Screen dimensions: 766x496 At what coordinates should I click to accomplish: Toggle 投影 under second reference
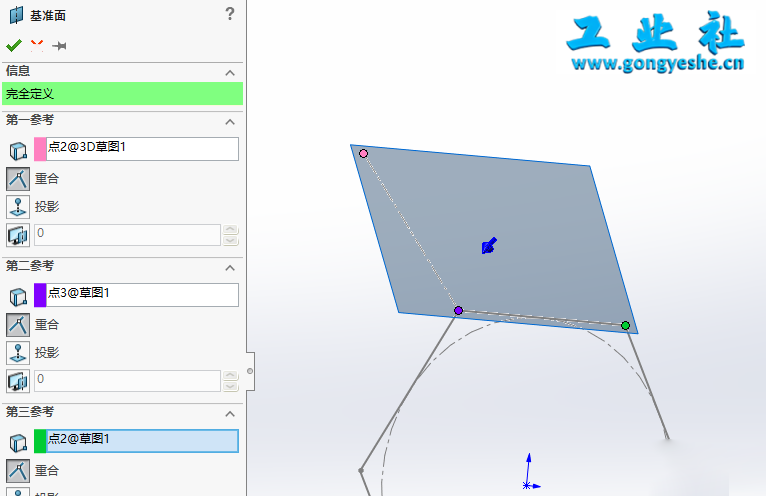pos(18,353)
